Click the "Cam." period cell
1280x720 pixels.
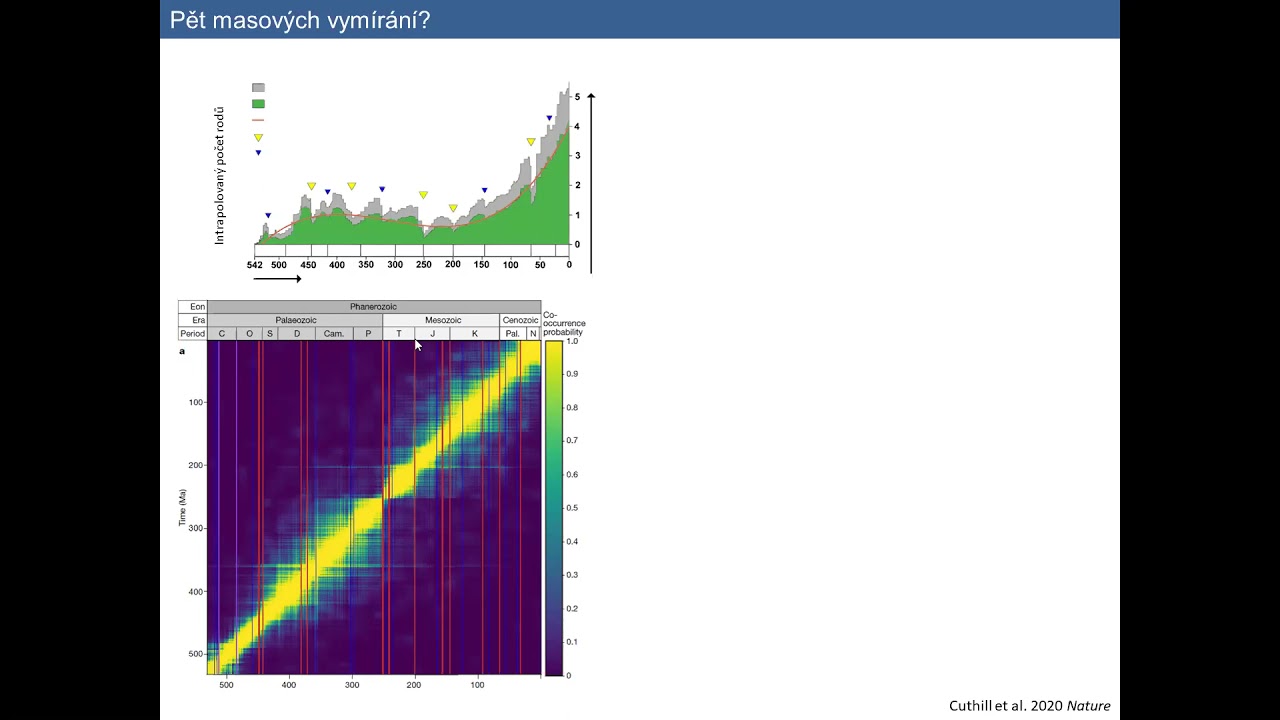click(x=334, y=333)
